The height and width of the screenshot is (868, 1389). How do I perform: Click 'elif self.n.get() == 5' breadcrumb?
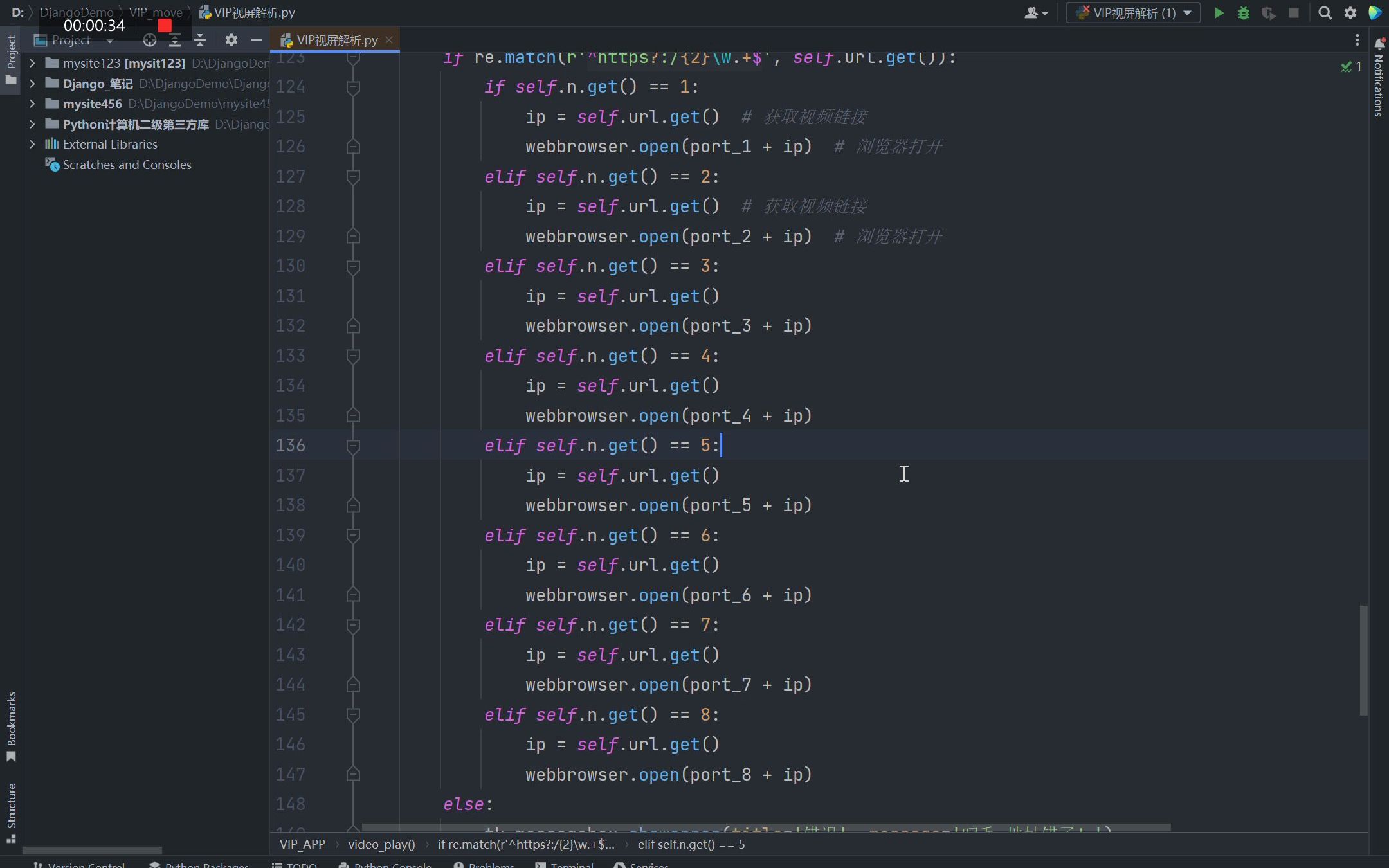pyautogui.click(x=691, y=844)
